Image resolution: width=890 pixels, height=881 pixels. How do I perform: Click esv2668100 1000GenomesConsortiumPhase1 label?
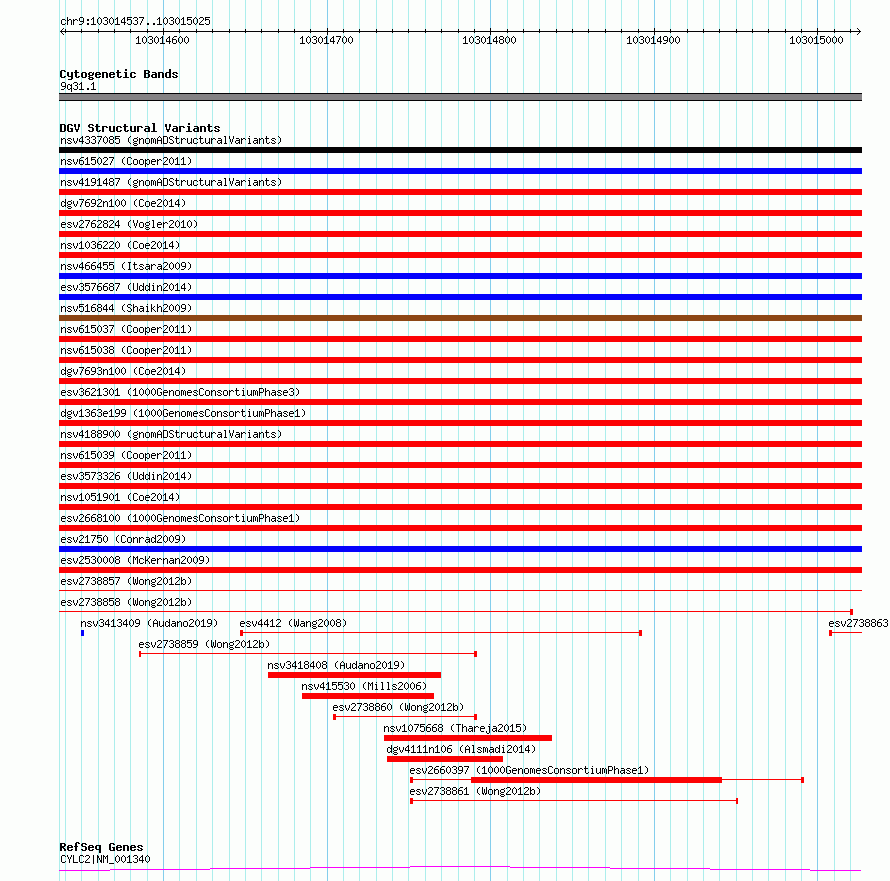click(x=180, y=518)
